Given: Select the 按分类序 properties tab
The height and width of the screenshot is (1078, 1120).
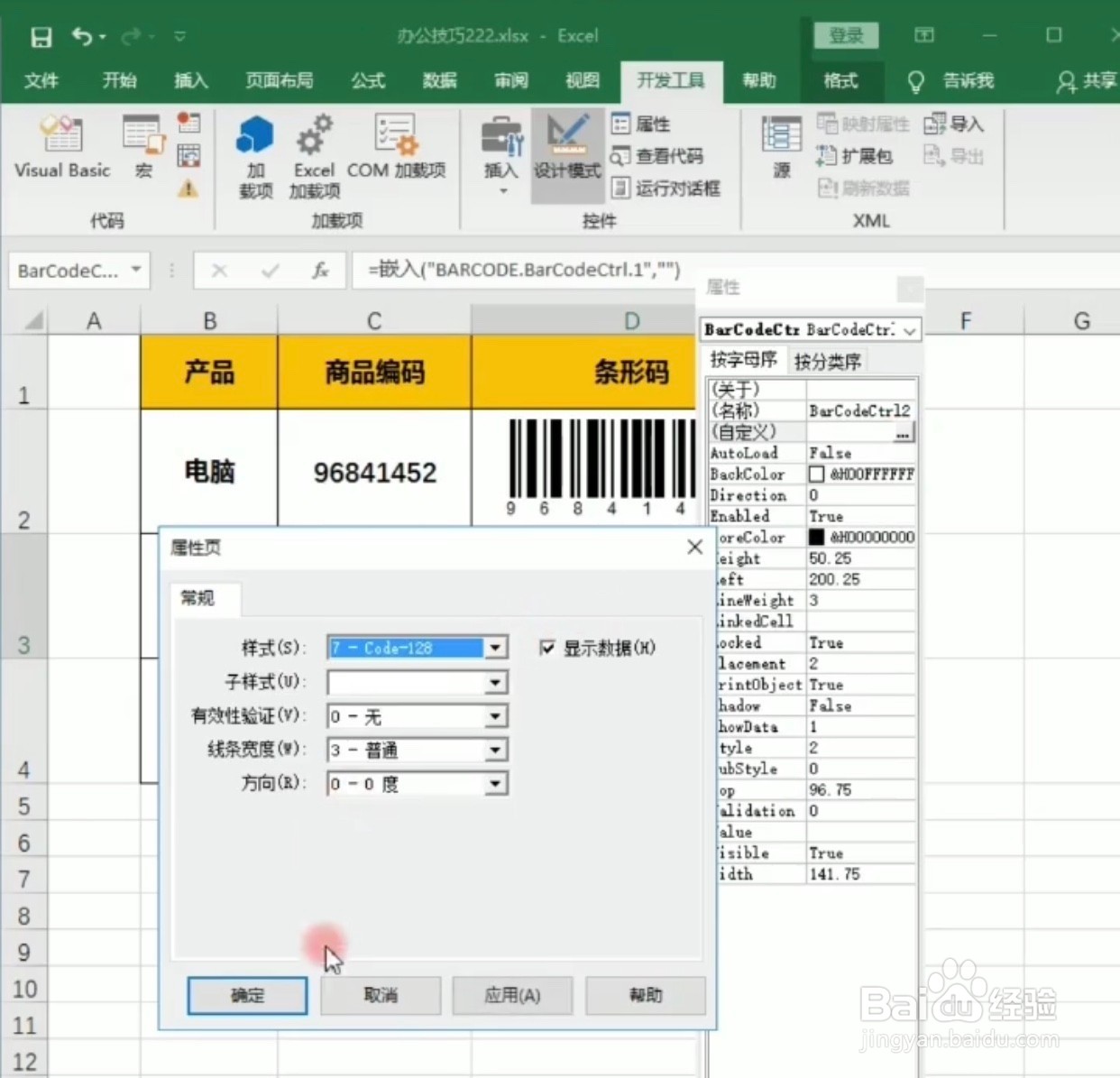Looking at the screenshot, I should pos(827,360).
